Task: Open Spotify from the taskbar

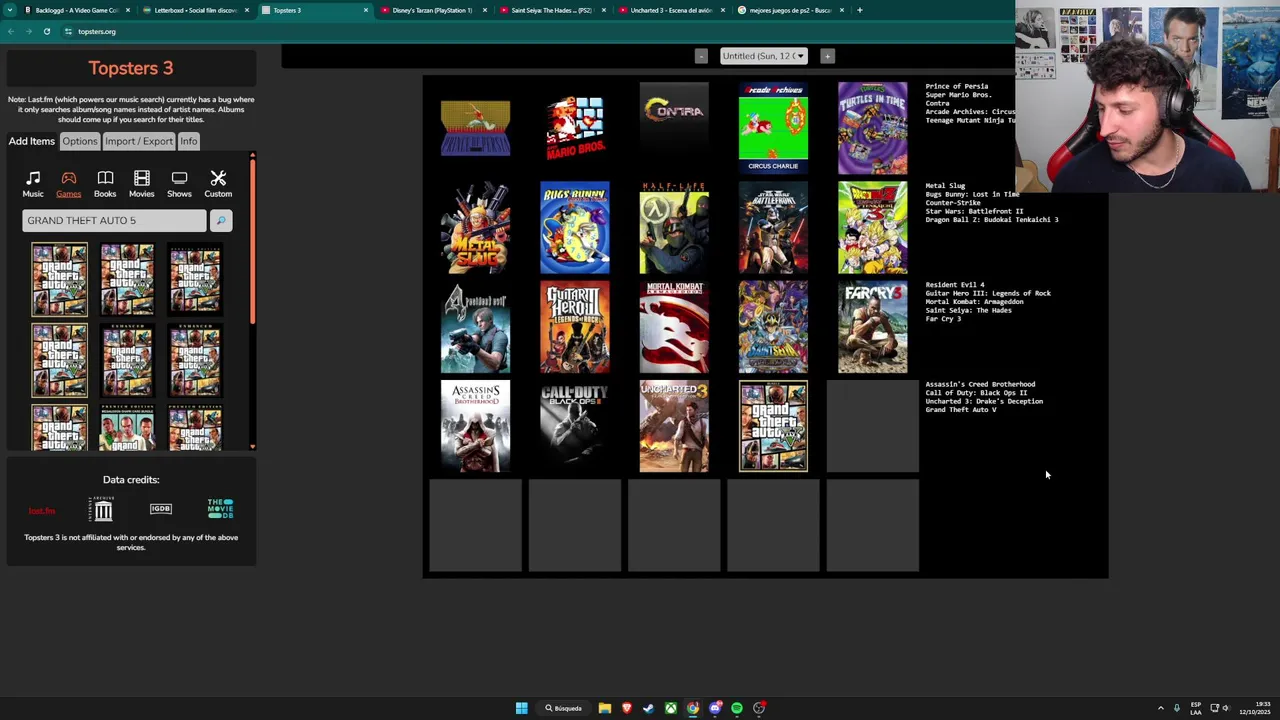Action: click(737, 708)
